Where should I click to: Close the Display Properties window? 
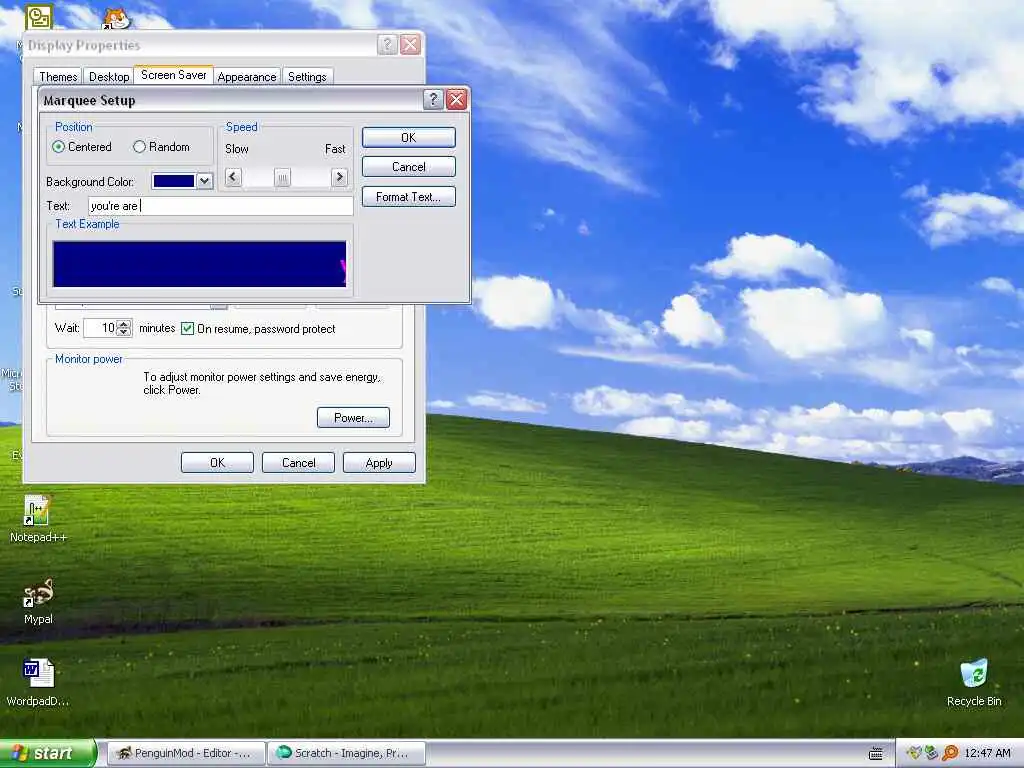pos(410,44)
